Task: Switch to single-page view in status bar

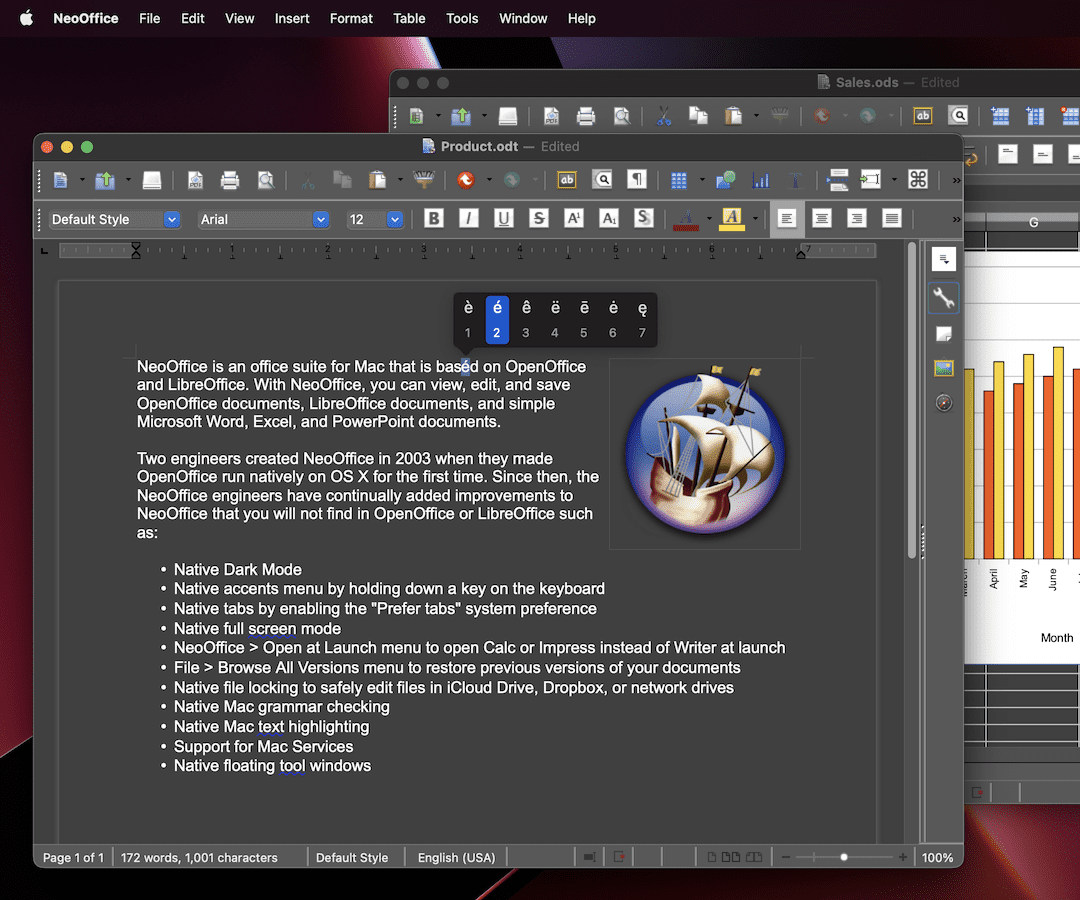Action: pos(712,857)
